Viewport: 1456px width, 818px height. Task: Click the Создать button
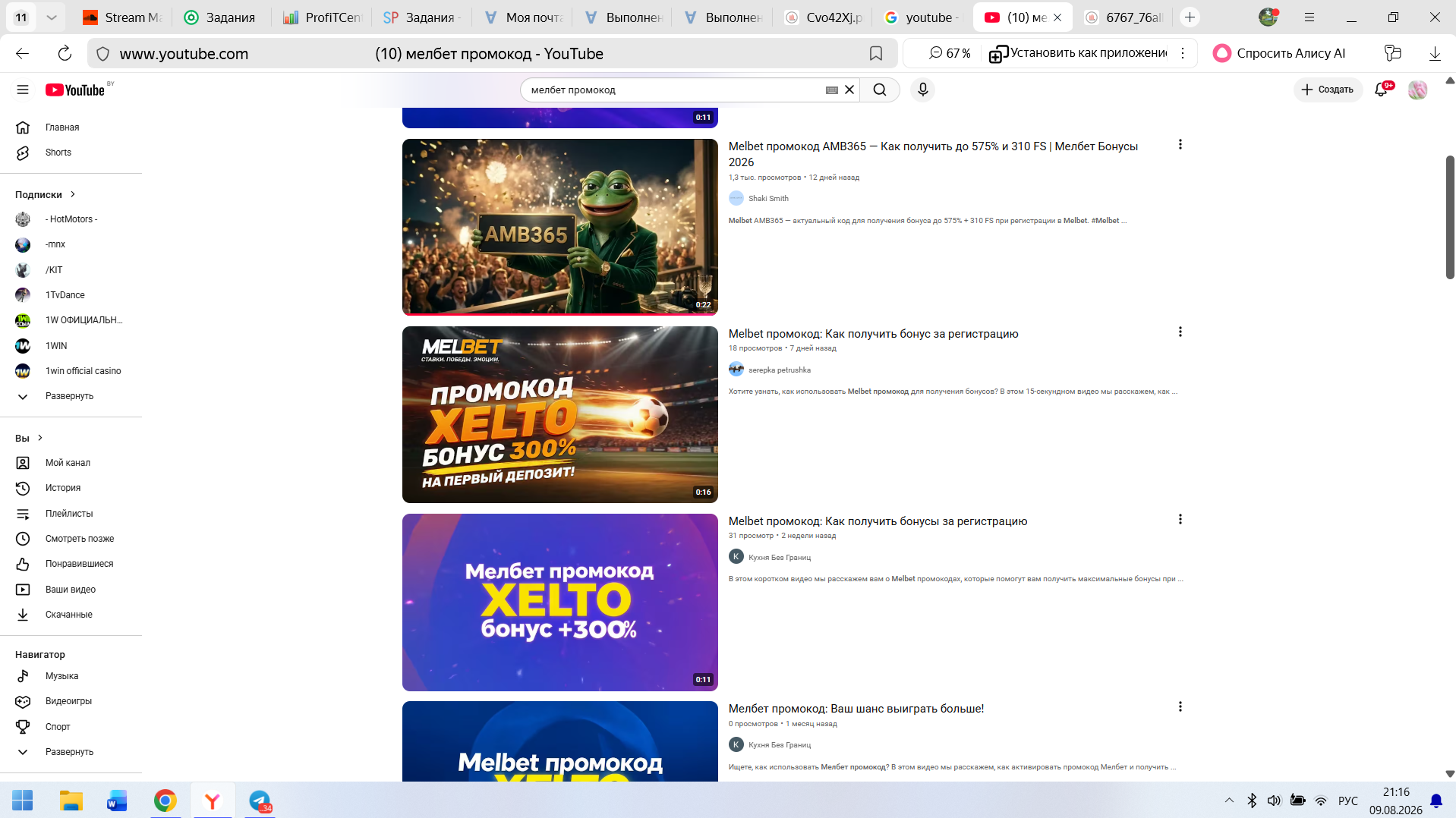pyautogui.click(x=1328, y=90)
